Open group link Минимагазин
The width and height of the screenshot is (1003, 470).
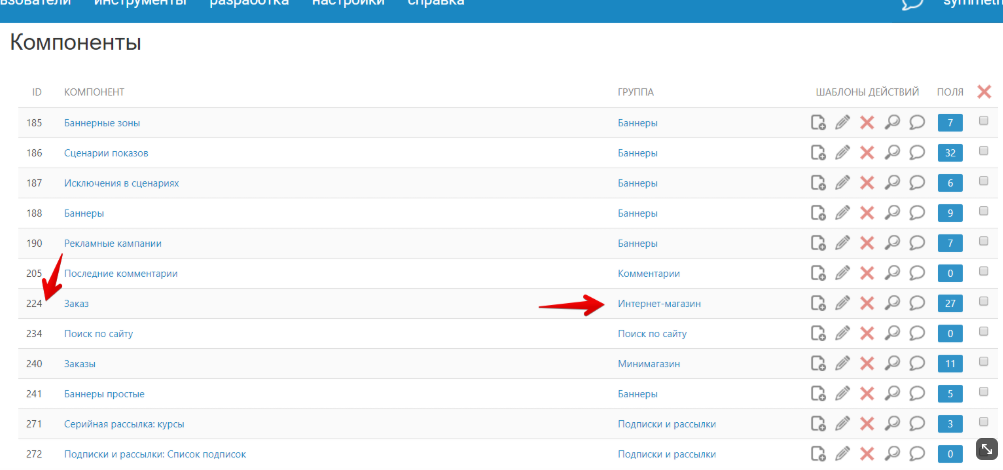(649, 364)
